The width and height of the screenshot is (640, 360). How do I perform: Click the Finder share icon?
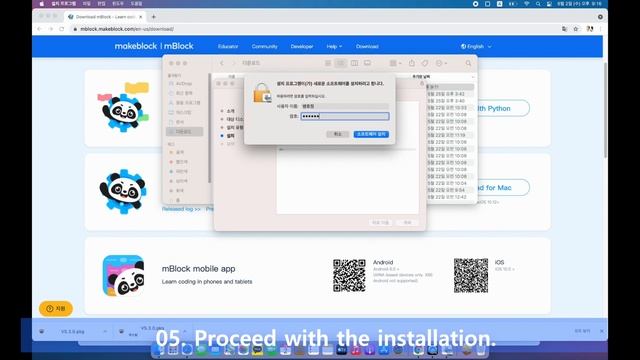[x=411, y=63]
